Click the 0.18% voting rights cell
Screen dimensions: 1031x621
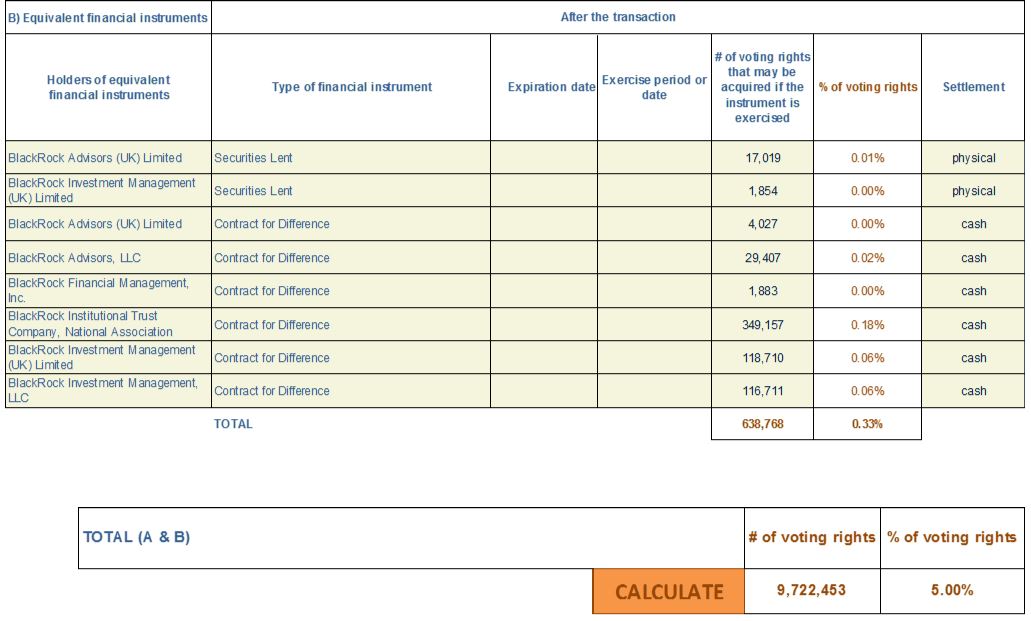click(867, 324)
